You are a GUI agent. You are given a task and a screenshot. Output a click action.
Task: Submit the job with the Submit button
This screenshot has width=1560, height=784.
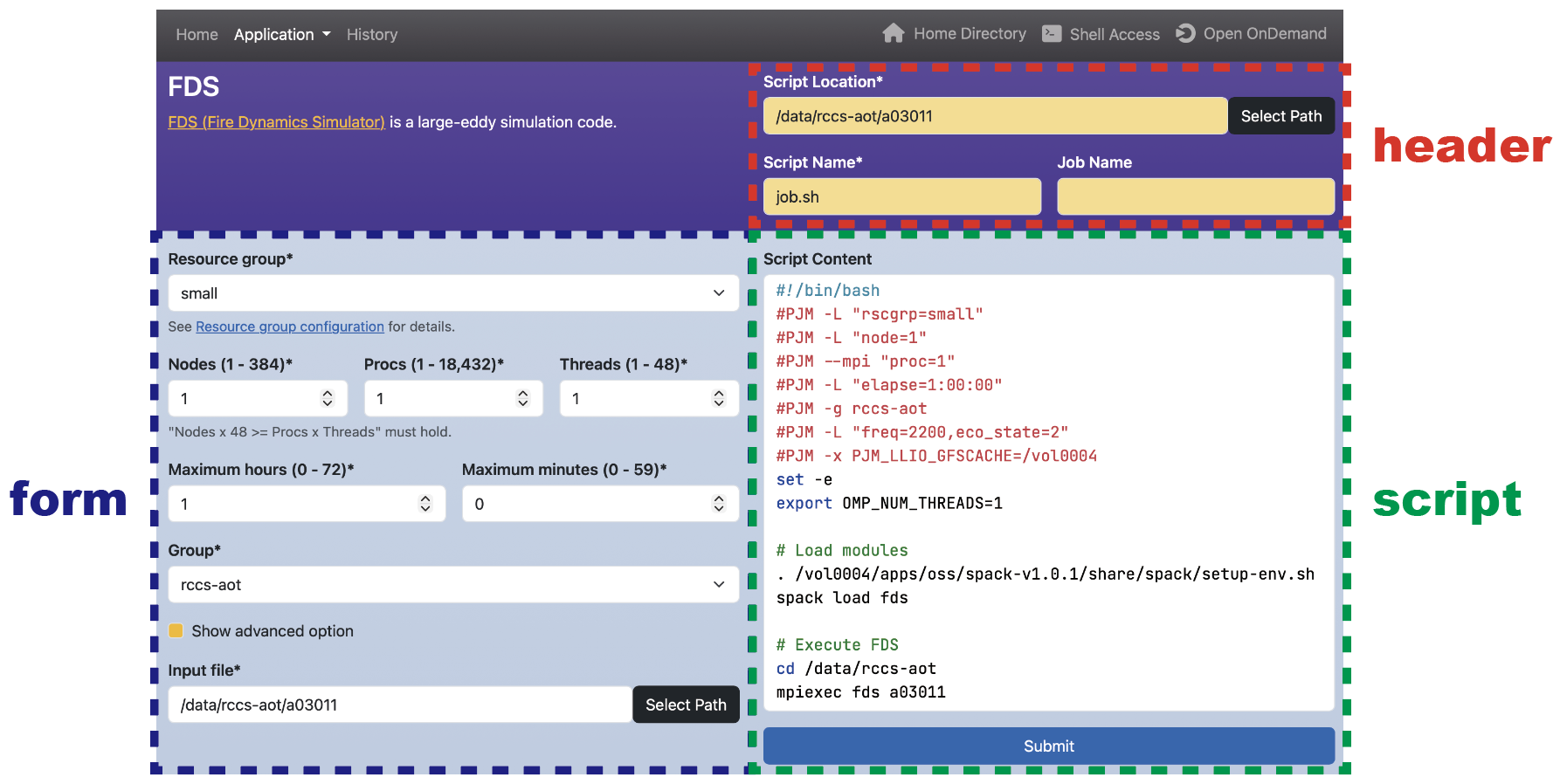pyautogui.click(x=1049, y=746)
